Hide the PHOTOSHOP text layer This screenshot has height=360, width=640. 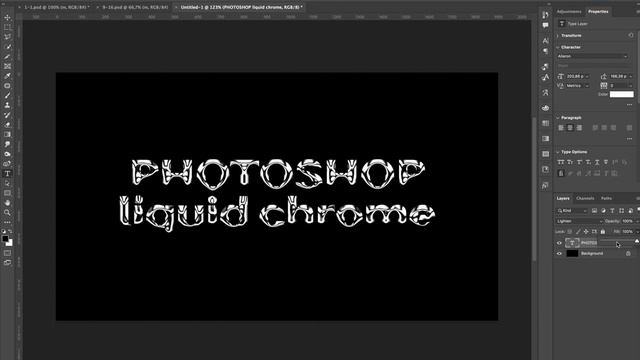pyautogui.click(x=559, y=243)
